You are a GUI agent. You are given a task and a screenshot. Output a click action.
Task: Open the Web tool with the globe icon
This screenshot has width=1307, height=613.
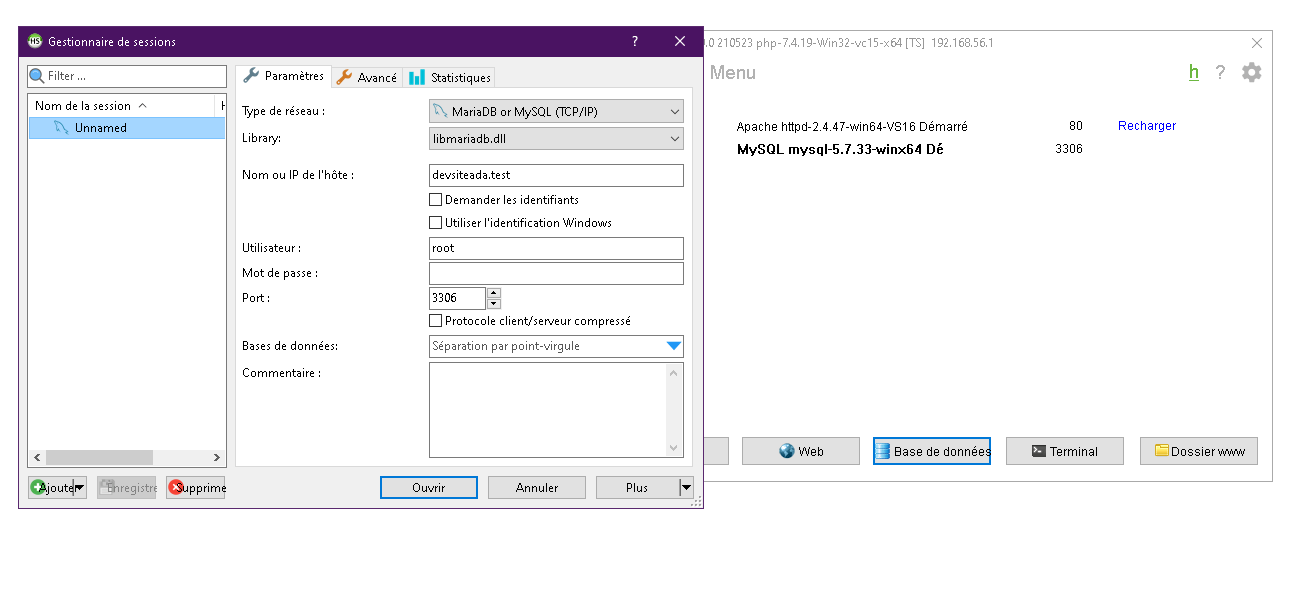tap(800, 451)
